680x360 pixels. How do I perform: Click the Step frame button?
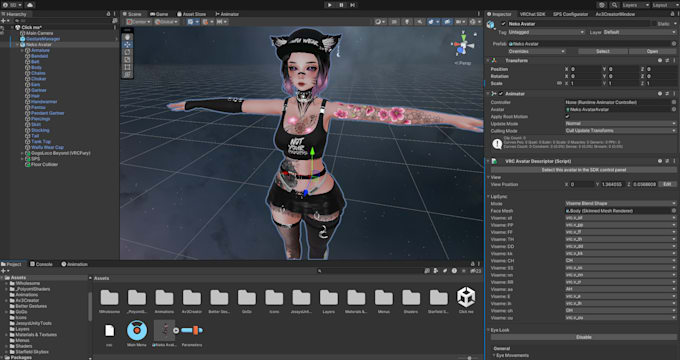click(x=353, y=5)
